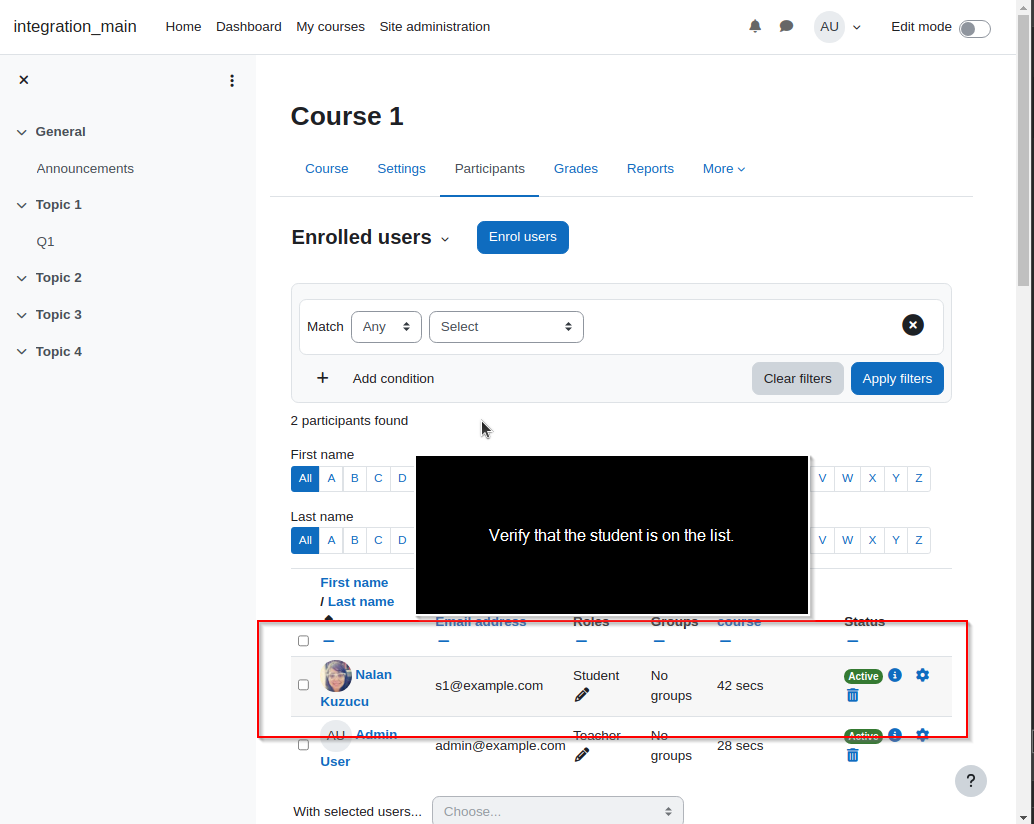Collapse the General section
The image size is (1034, 824).
click(22, 132)
